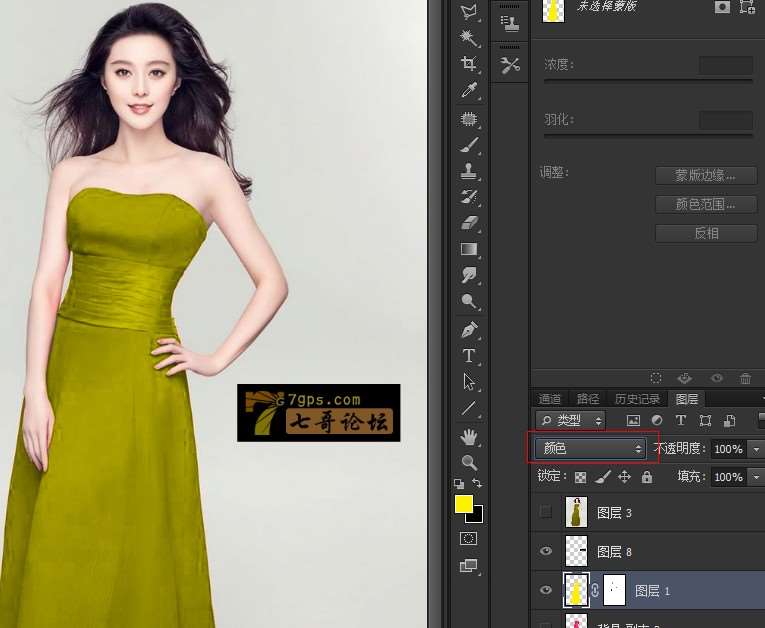Click the yellow foreground color swatch
The image size is (765, 628).
(464, 504)
